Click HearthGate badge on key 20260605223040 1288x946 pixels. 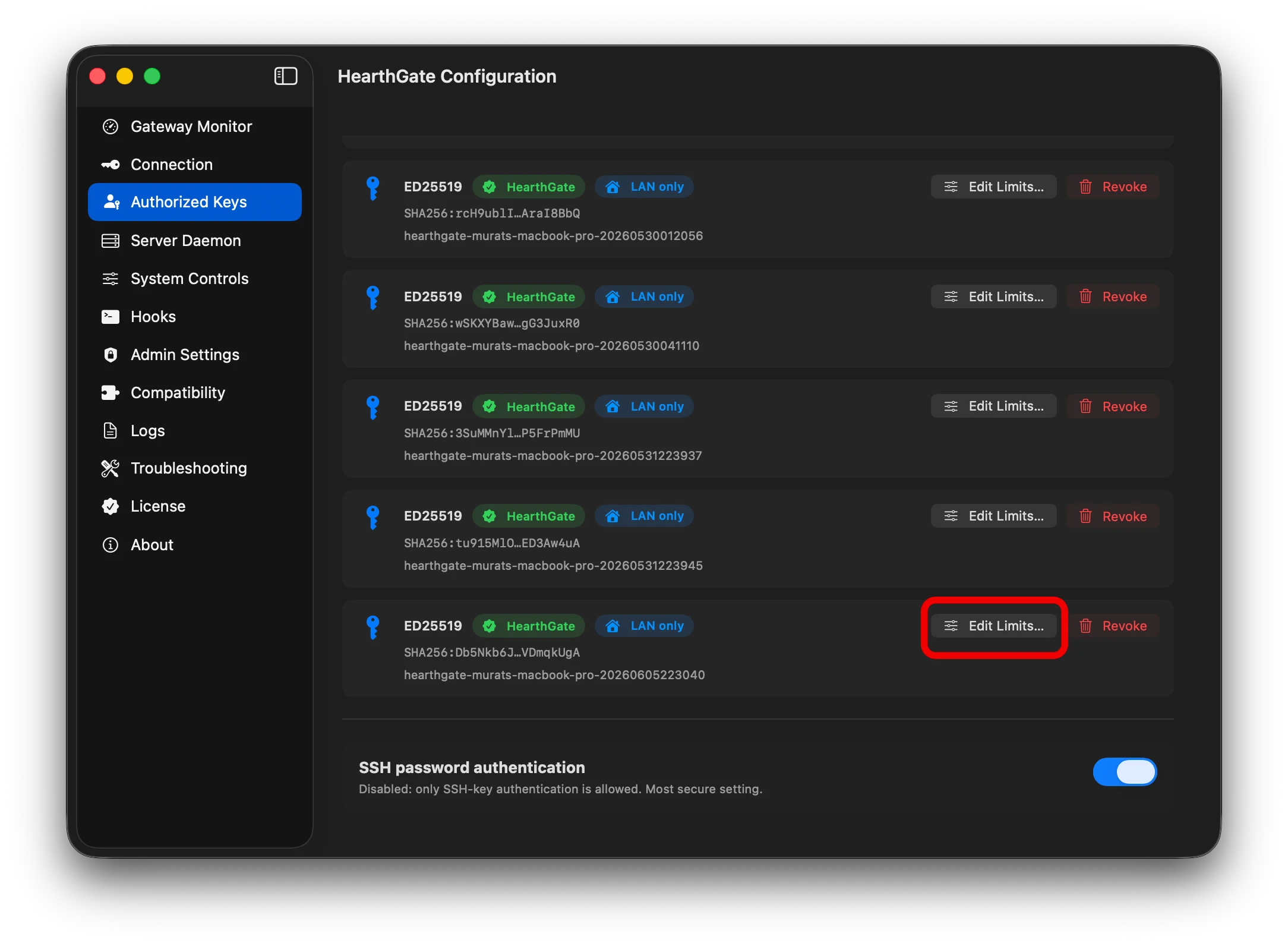pos(529,626)
